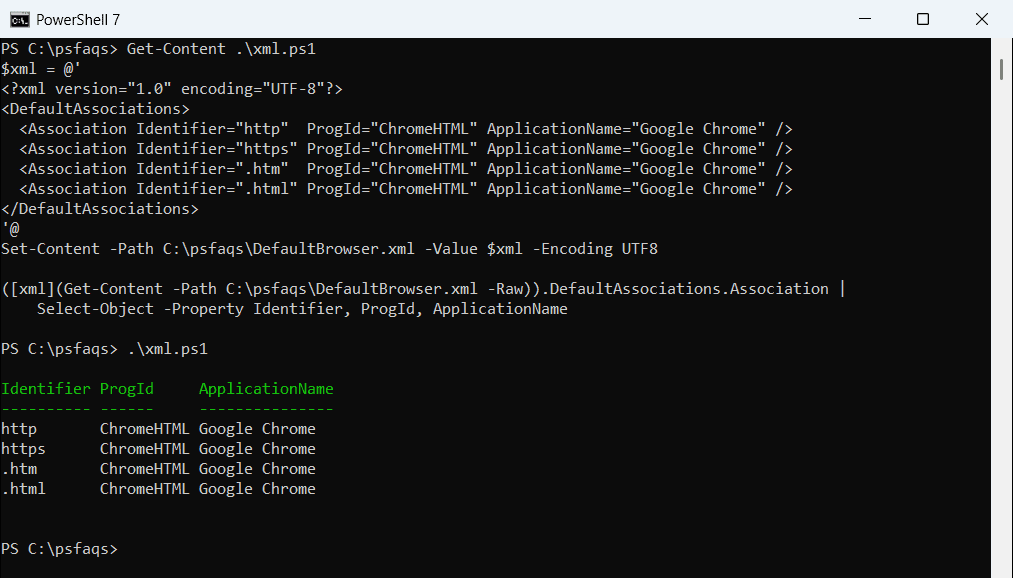
Task: Click the green 'Identifier' column header
Action: click(x=46, y=389)
